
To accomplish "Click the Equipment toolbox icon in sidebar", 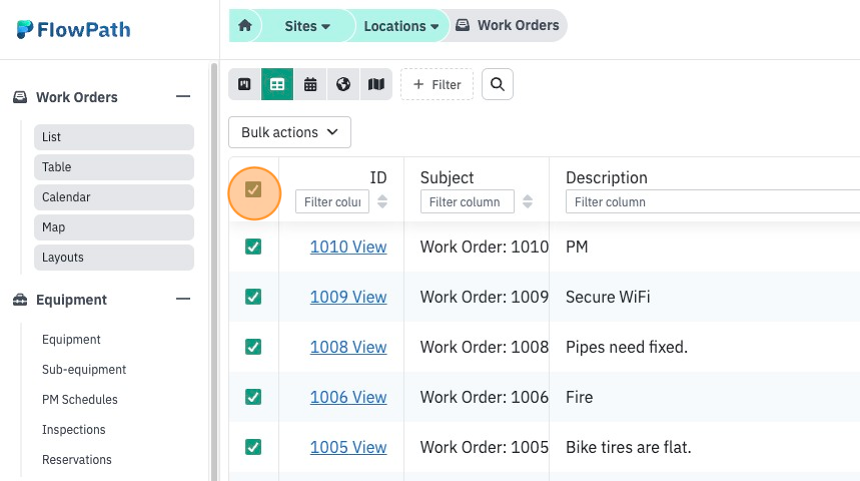I will click(20, 299).
